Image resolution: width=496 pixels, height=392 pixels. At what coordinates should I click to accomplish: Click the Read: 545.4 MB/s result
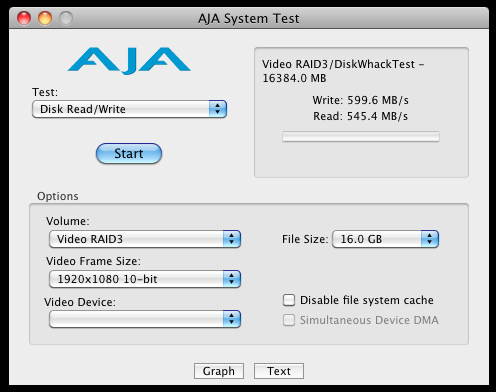point(360,116)
